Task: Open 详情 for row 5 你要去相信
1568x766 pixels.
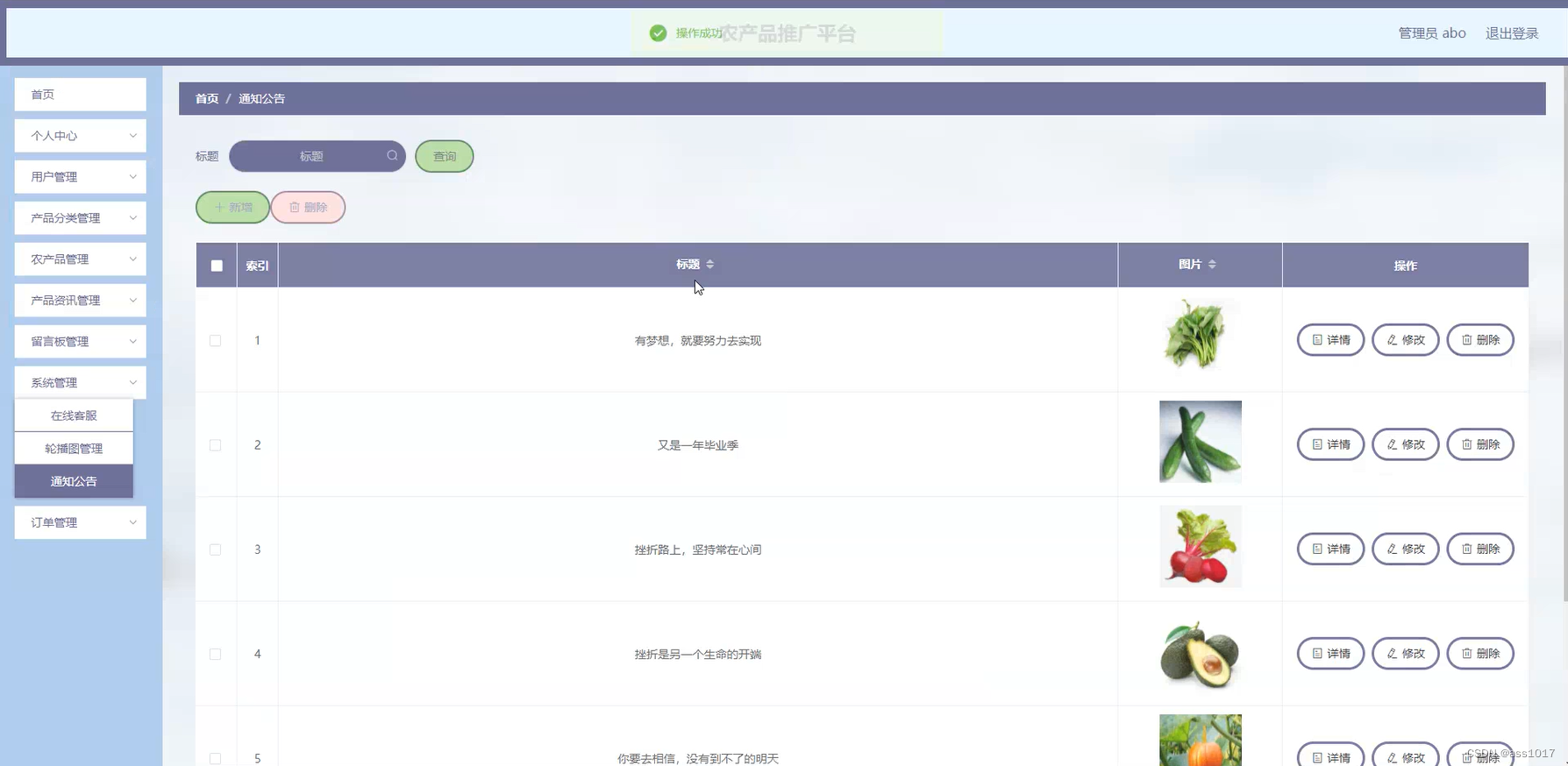Action: point(1330,755)
